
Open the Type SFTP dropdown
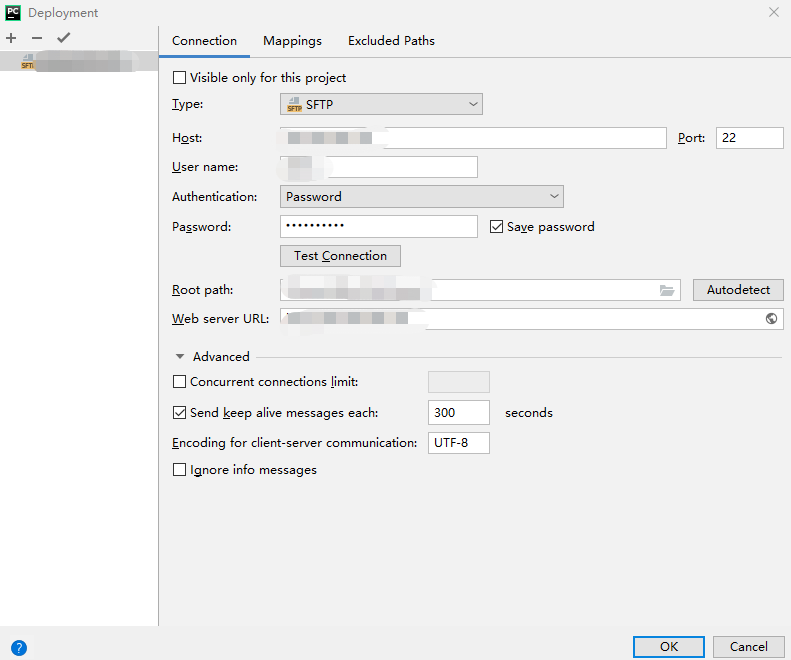click(x=381, y=104)
